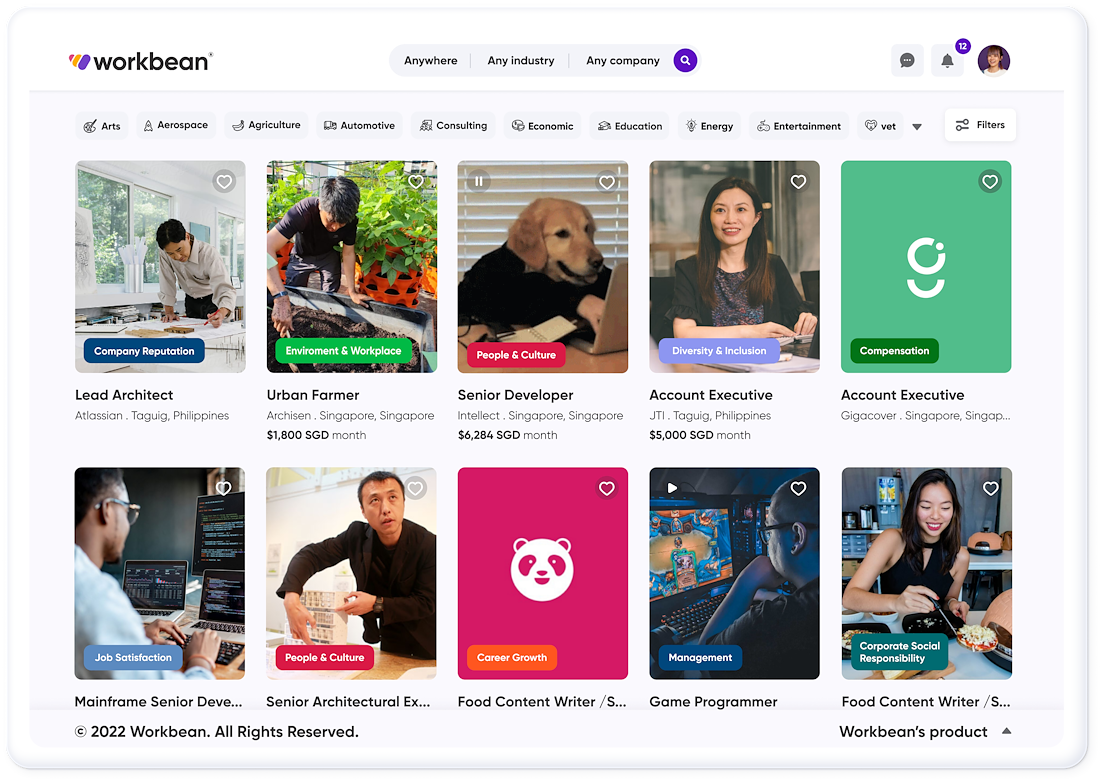Select the Education category chip
Image resolution: width=1100 pixels, height=781 pixels.
[629, 126]
